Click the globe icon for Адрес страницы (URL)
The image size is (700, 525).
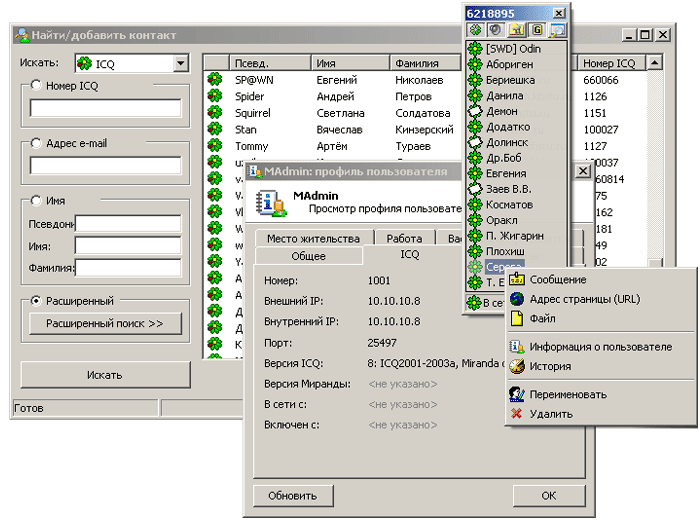click(516, 299)
